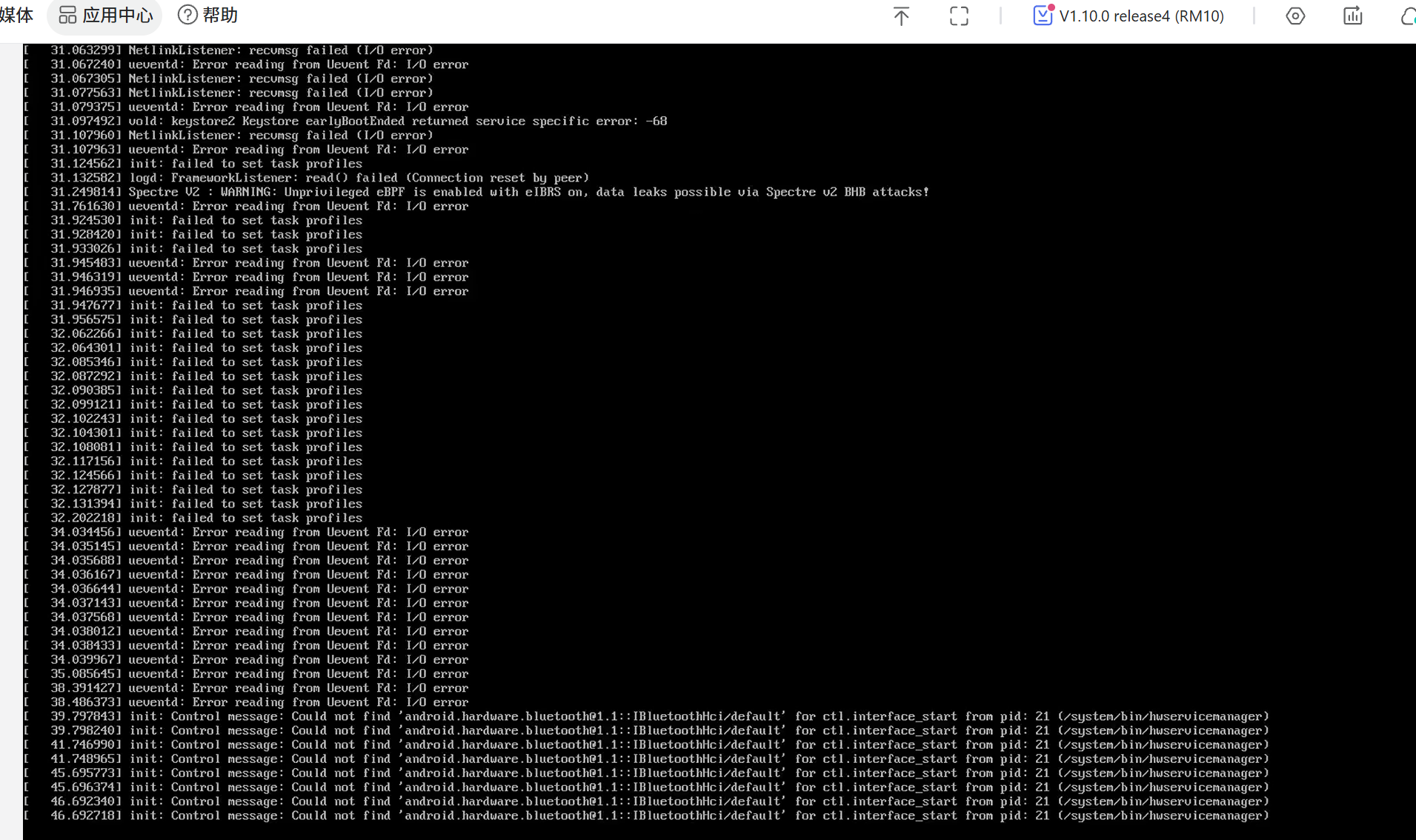Click the V1.10.0 release4 (RM10) version label

click(1141, 16)
